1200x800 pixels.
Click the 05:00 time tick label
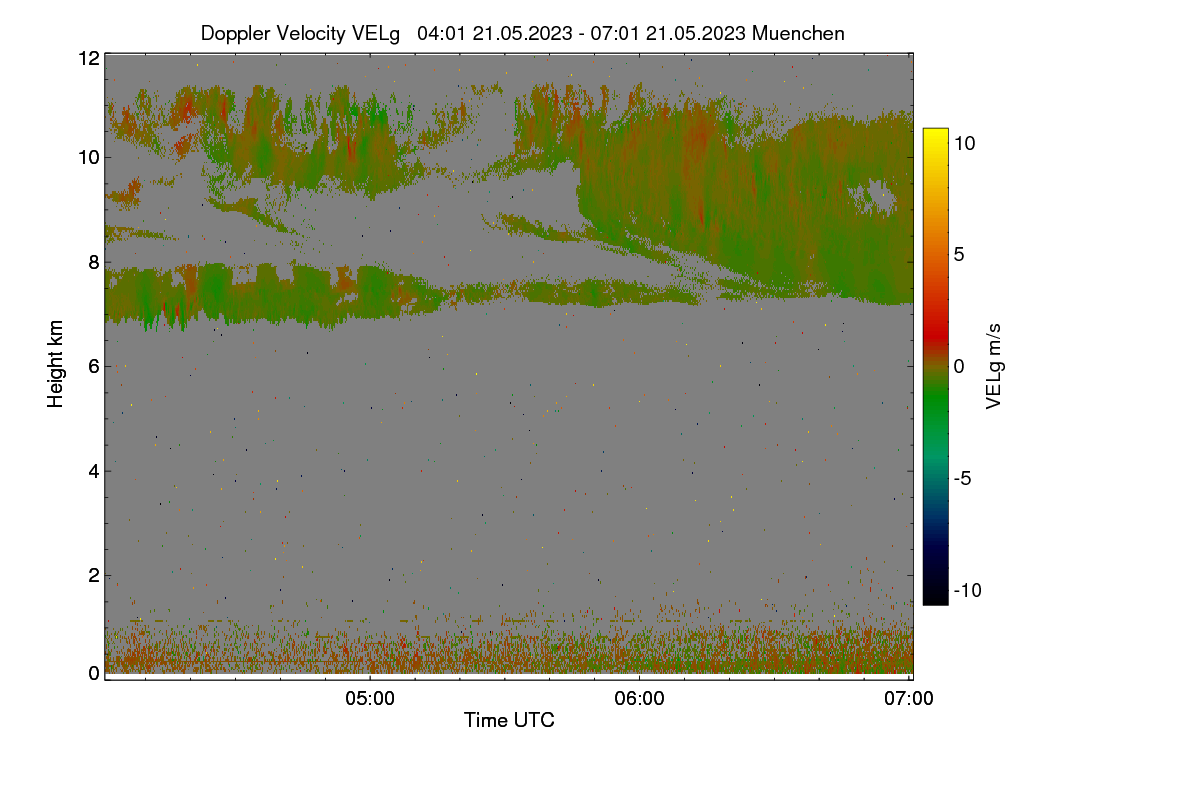[x=369, y=699]
